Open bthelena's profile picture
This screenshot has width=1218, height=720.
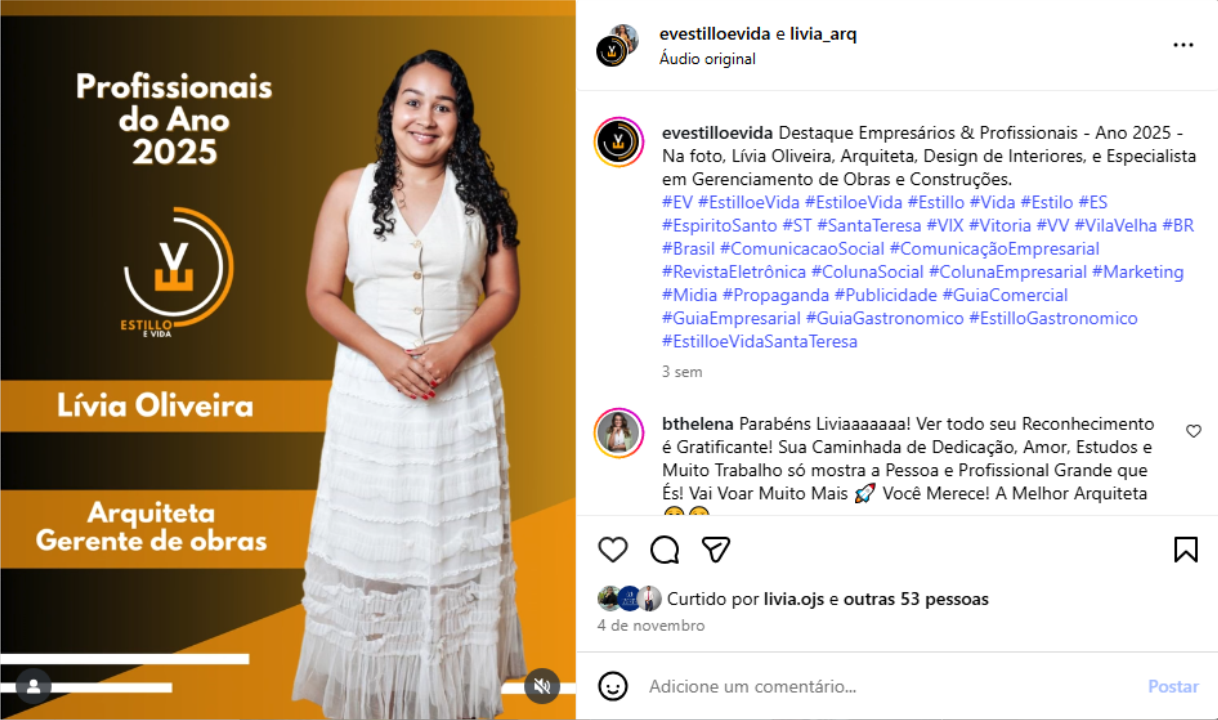coord(618,433)
